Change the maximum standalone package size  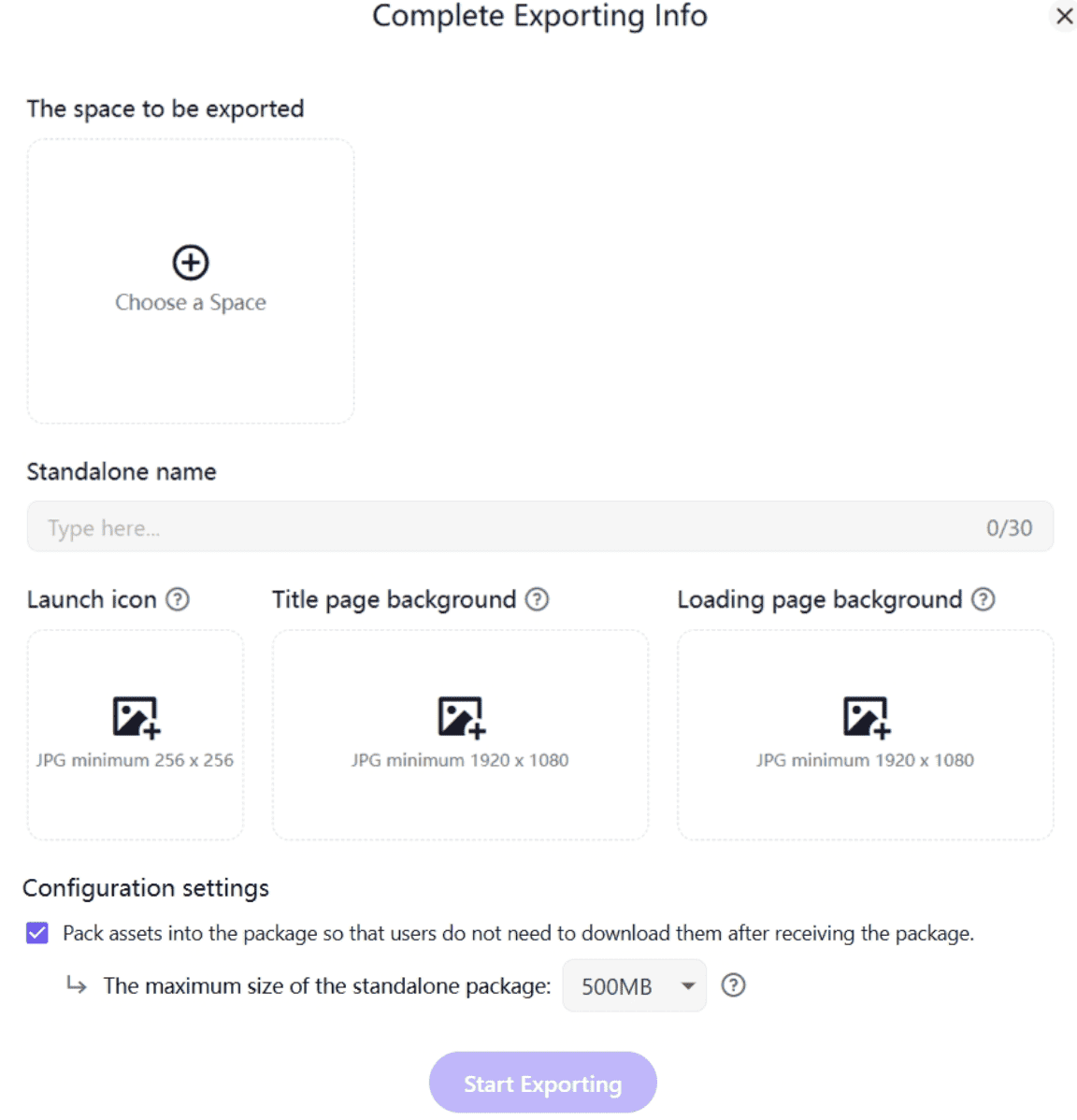(x=634, y=985)
